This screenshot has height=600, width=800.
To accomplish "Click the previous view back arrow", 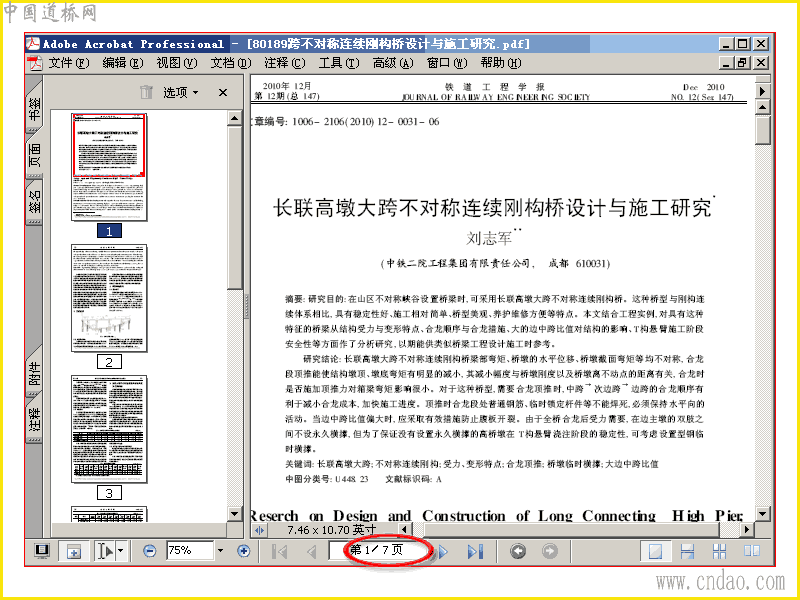I will point(518,552).
